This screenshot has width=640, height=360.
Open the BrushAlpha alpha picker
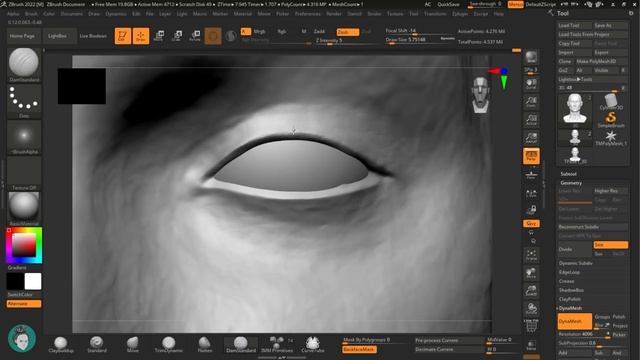point(24,137)
